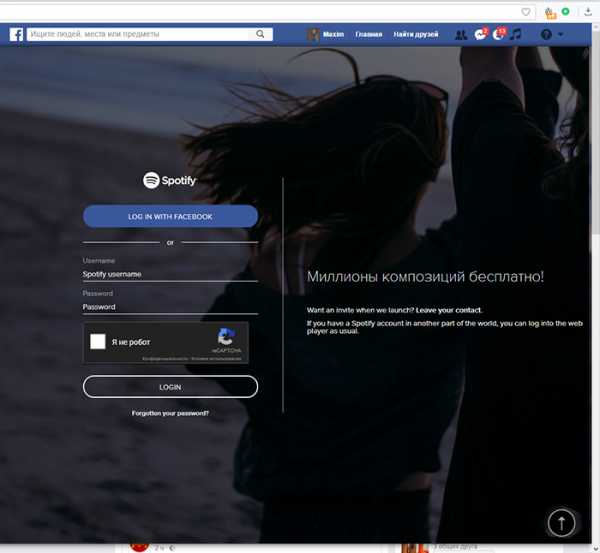Open Найти друзей in top bar
Image resolution: width=600 pixels, height=553 pixels.
416,34
